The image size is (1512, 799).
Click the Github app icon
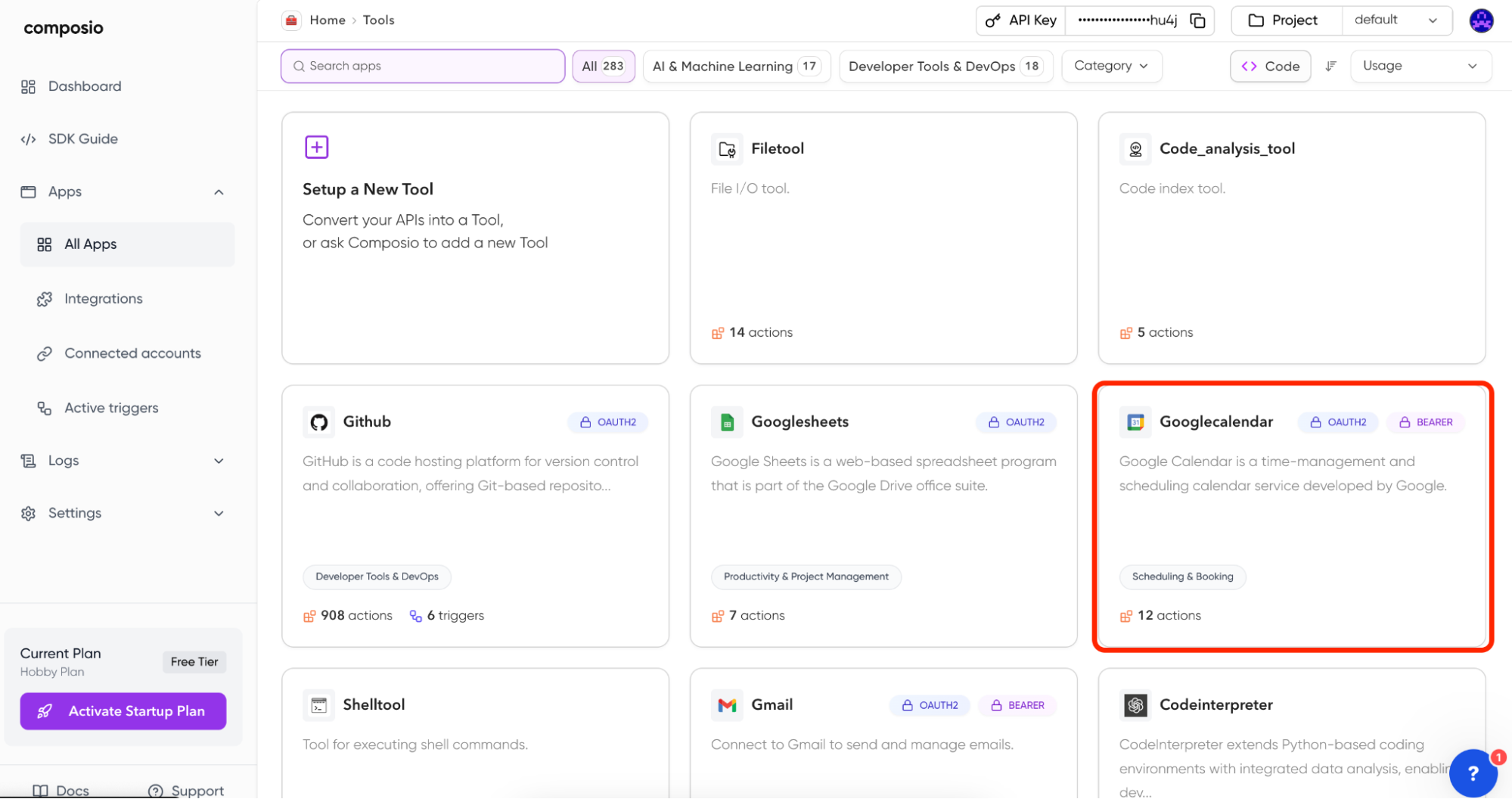(x=318, y=421)
